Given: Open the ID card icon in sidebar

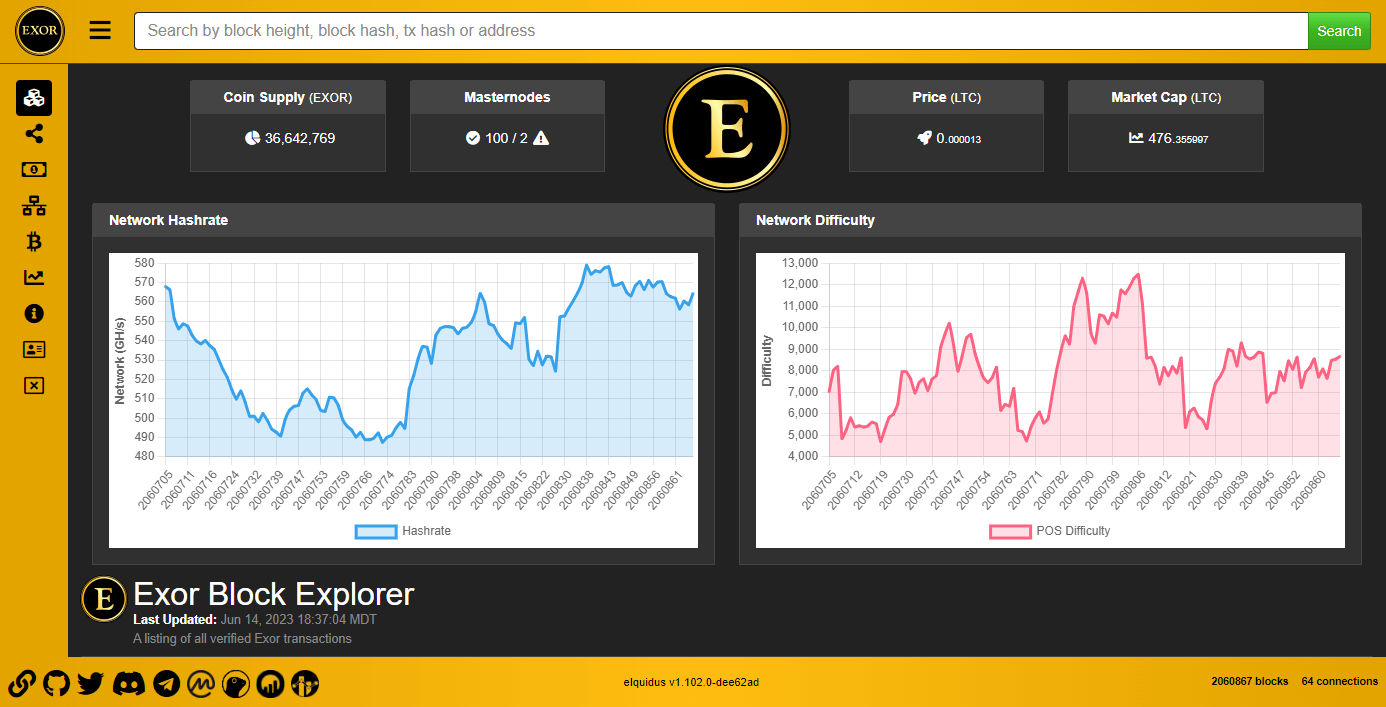Looking at the screenshot, I should [x=34, y=350].
